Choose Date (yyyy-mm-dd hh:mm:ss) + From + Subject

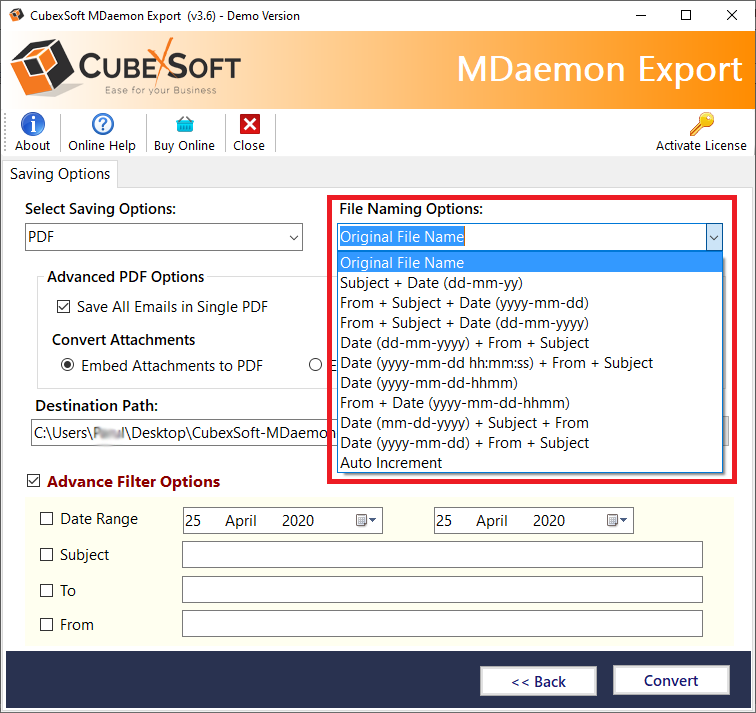(530, 363)
